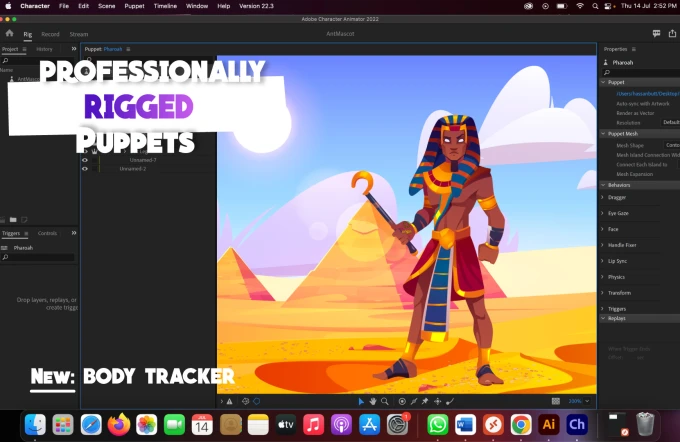Image resolution: width=680 pixels, height=442 pixels.
Task: Open Properties panel hamburger menu
Action: 634,49
